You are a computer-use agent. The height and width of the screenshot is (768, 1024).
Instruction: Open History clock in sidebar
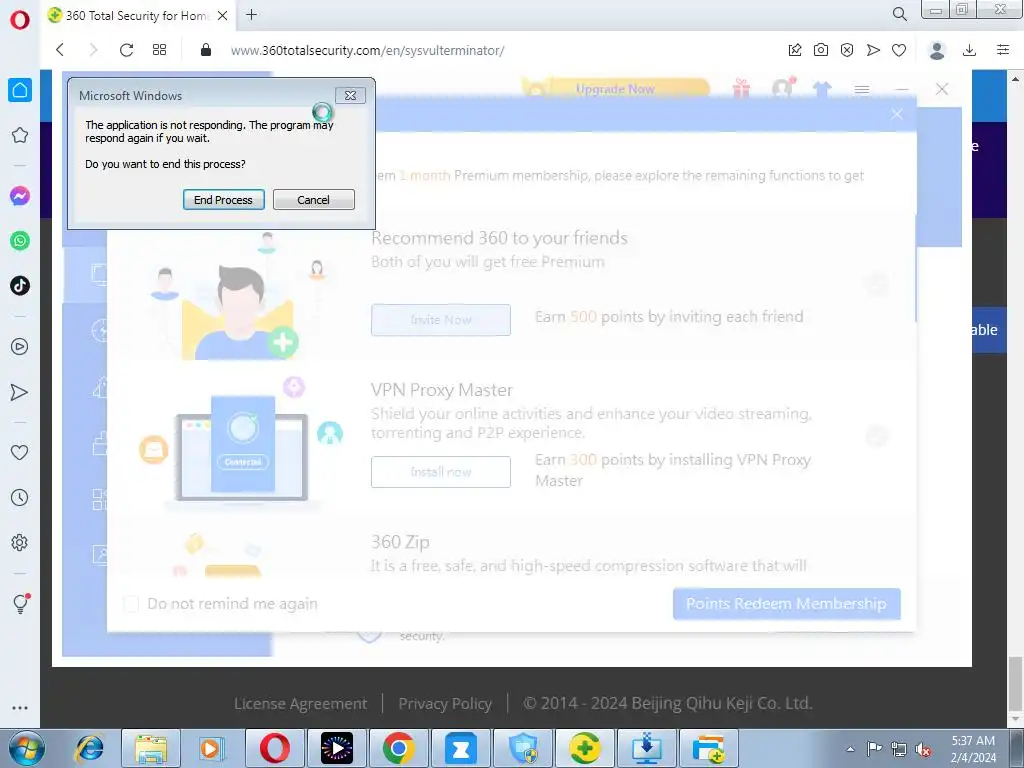tap(20, 498)
